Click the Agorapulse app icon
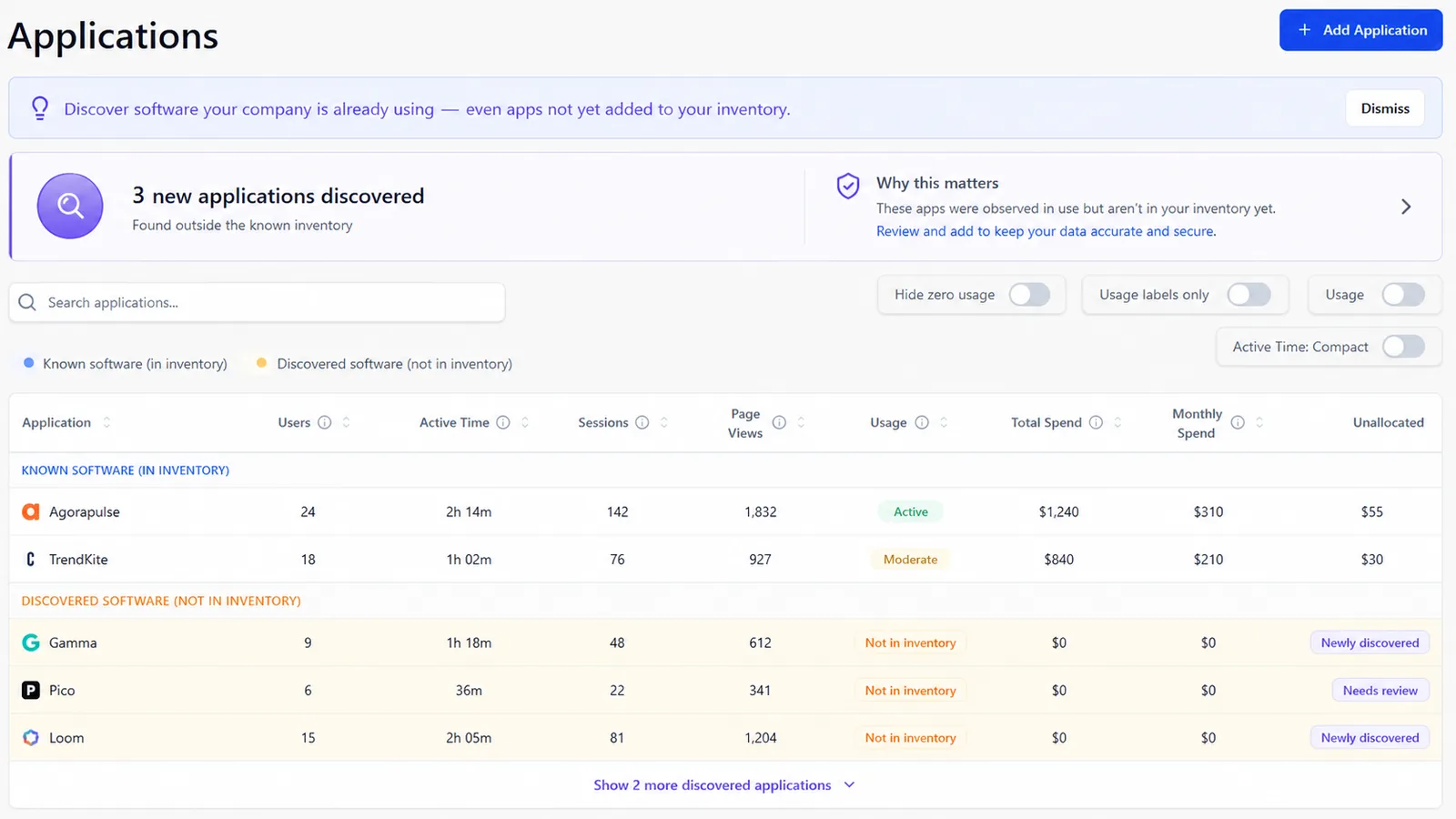This screenshot has width=1456, height=819. coord(31,511)
